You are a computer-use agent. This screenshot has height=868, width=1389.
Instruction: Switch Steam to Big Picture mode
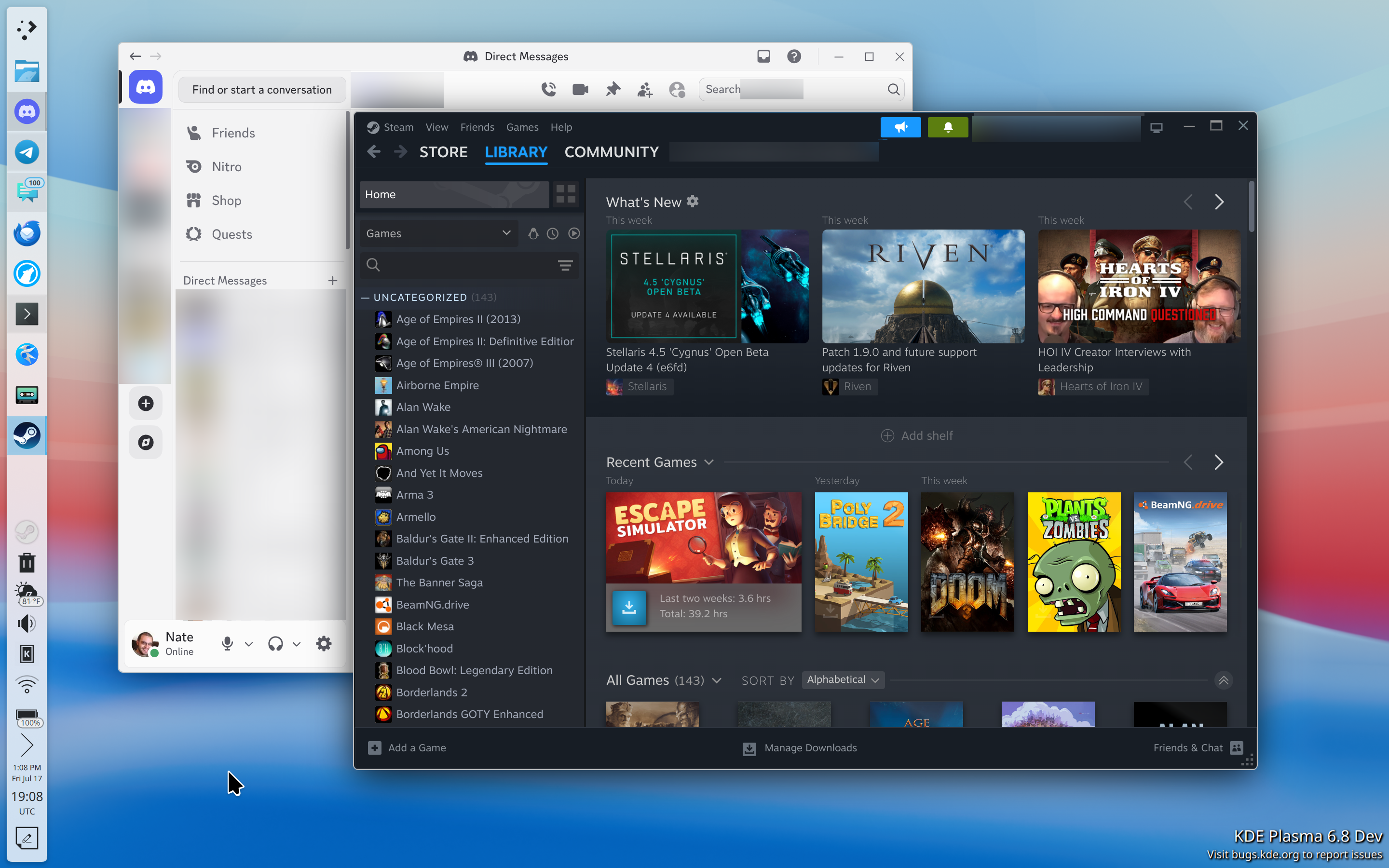click(1157, 127)
